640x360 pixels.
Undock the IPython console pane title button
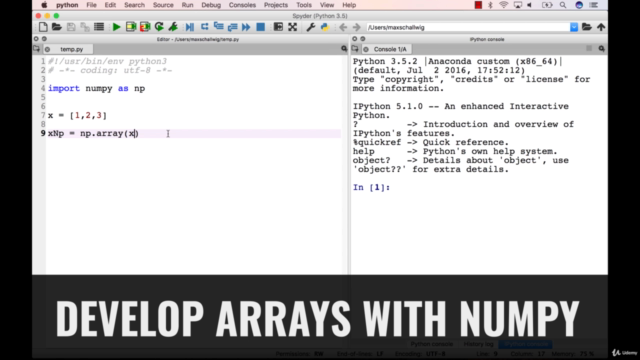(362, 39)
